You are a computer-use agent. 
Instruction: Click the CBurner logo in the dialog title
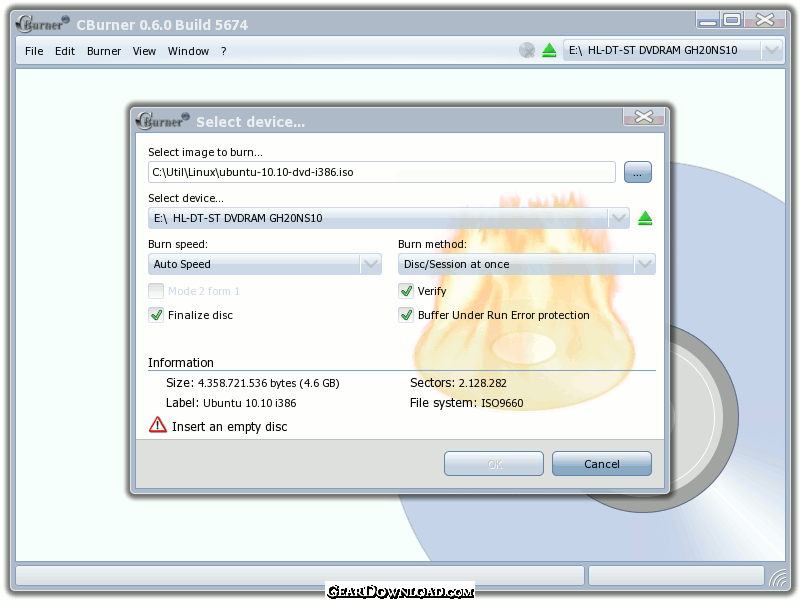tap(160, 120)
